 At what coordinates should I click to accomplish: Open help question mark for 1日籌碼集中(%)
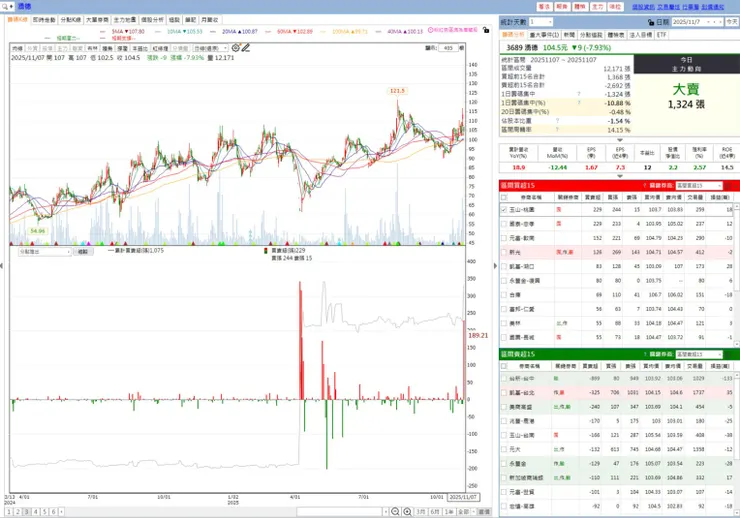579,103
